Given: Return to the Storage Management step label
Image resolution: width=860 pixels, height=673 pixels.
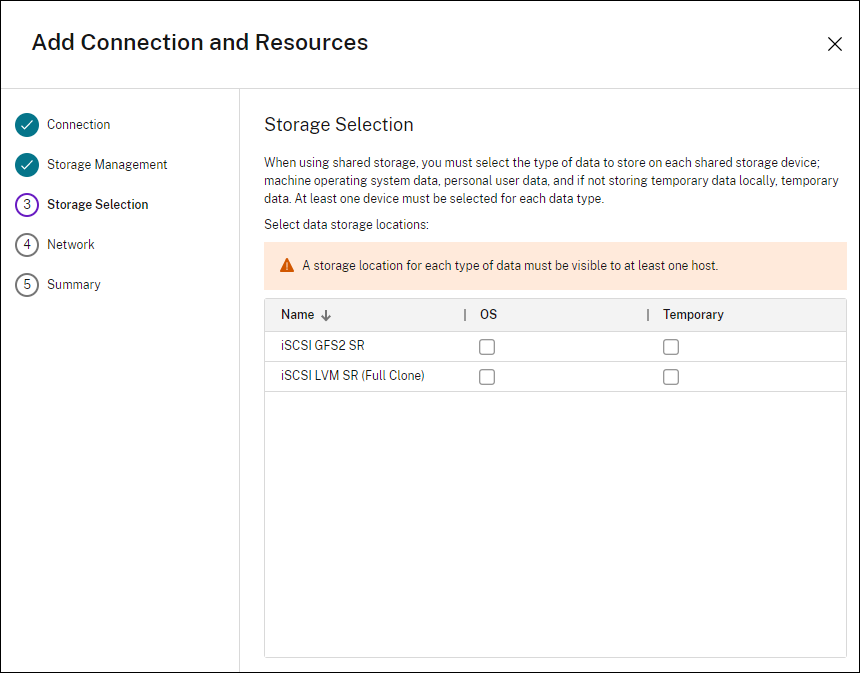Looking at the screenshot, I should pyautogui.click(x=107, y=165).
